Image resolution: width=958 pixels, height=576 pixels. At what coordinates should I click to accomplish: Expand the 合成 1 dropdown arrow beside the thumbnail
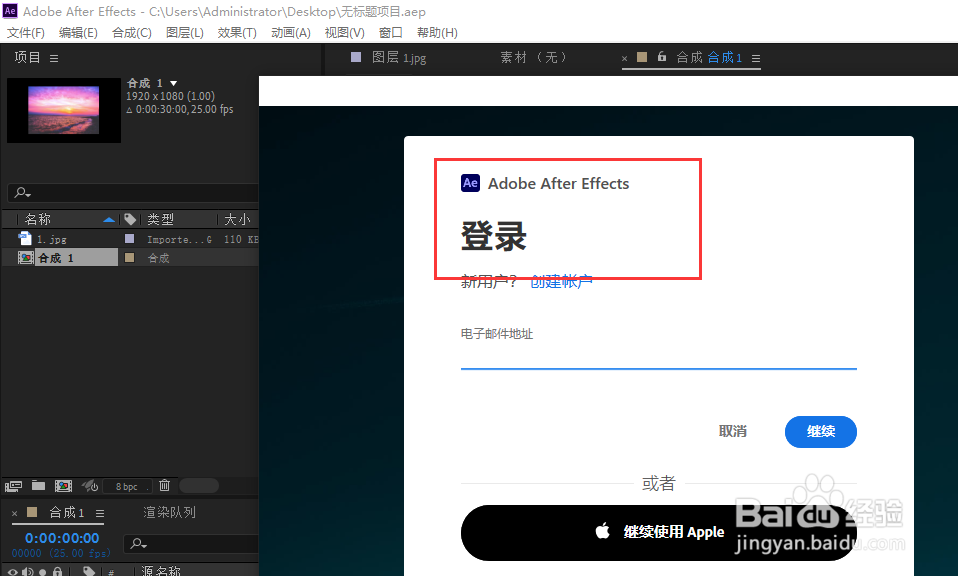click(174, 83)
